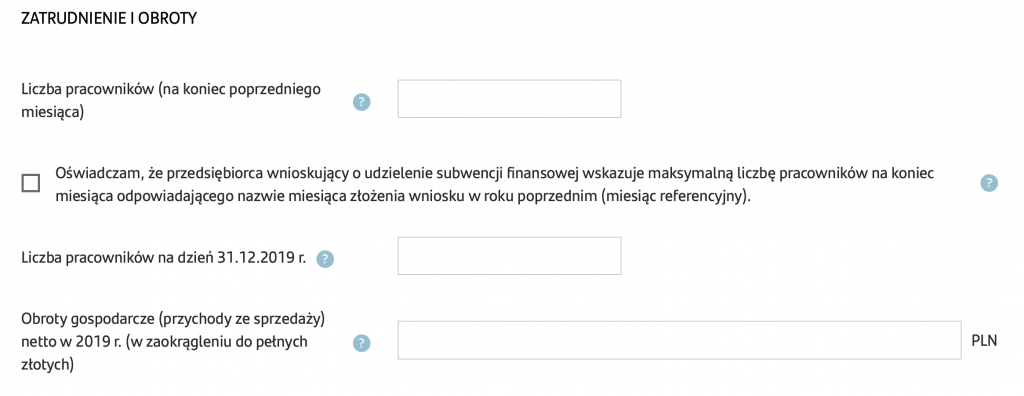Click the 'Liczba pracowników (na koniec poprzedniego miesiąca)' label
1024x396 pixels.
(x=171, y=101)
